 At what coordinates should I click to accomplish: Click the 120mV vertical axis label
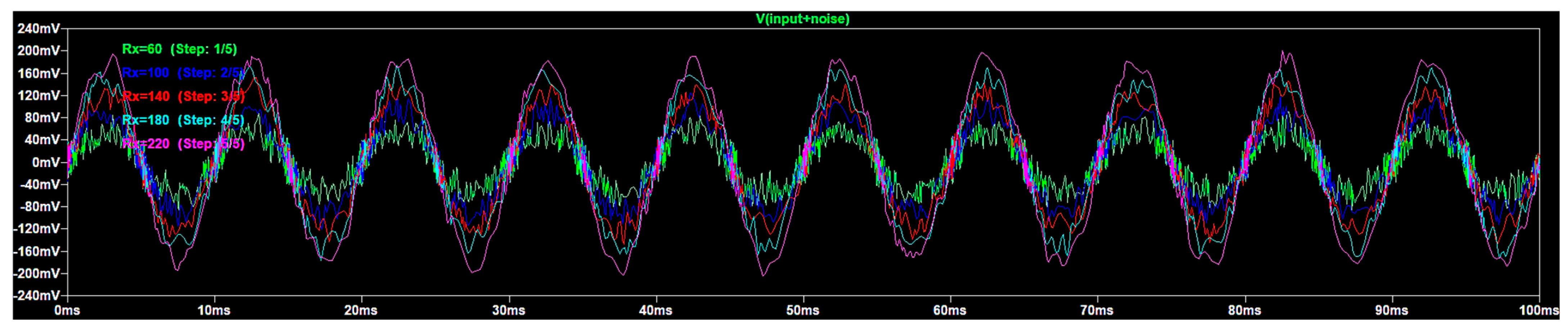39,95
